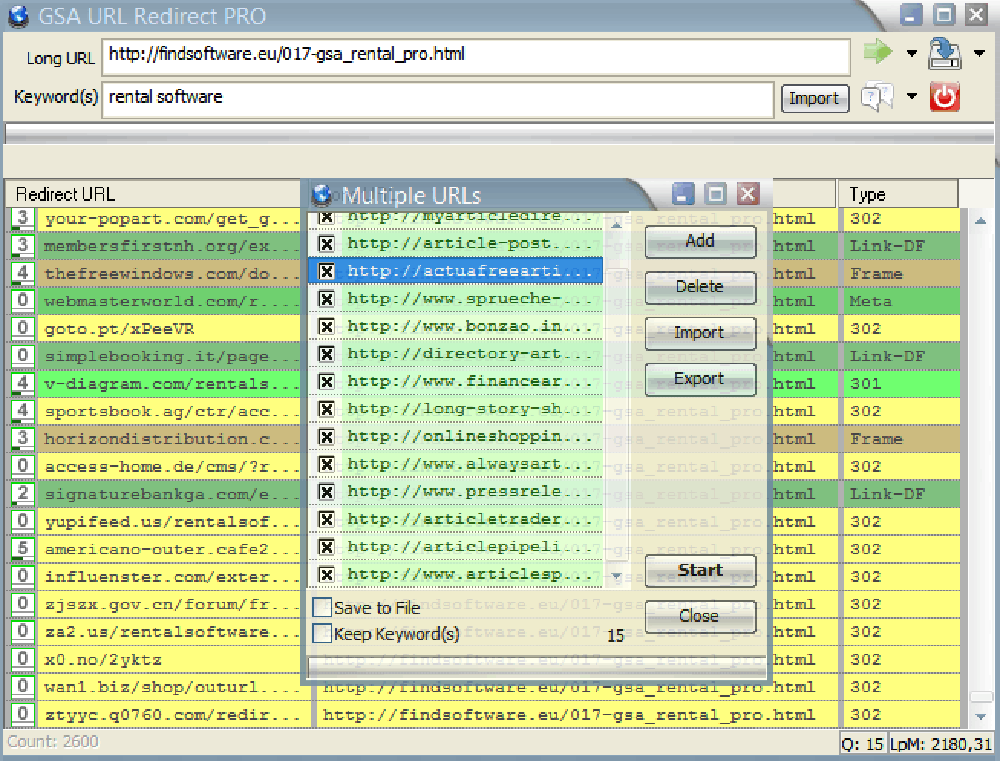Viewport: 1000px width, 761px height.
Task: Click the URL list scrollbar down arrow
Action: [x=616, y=576]
